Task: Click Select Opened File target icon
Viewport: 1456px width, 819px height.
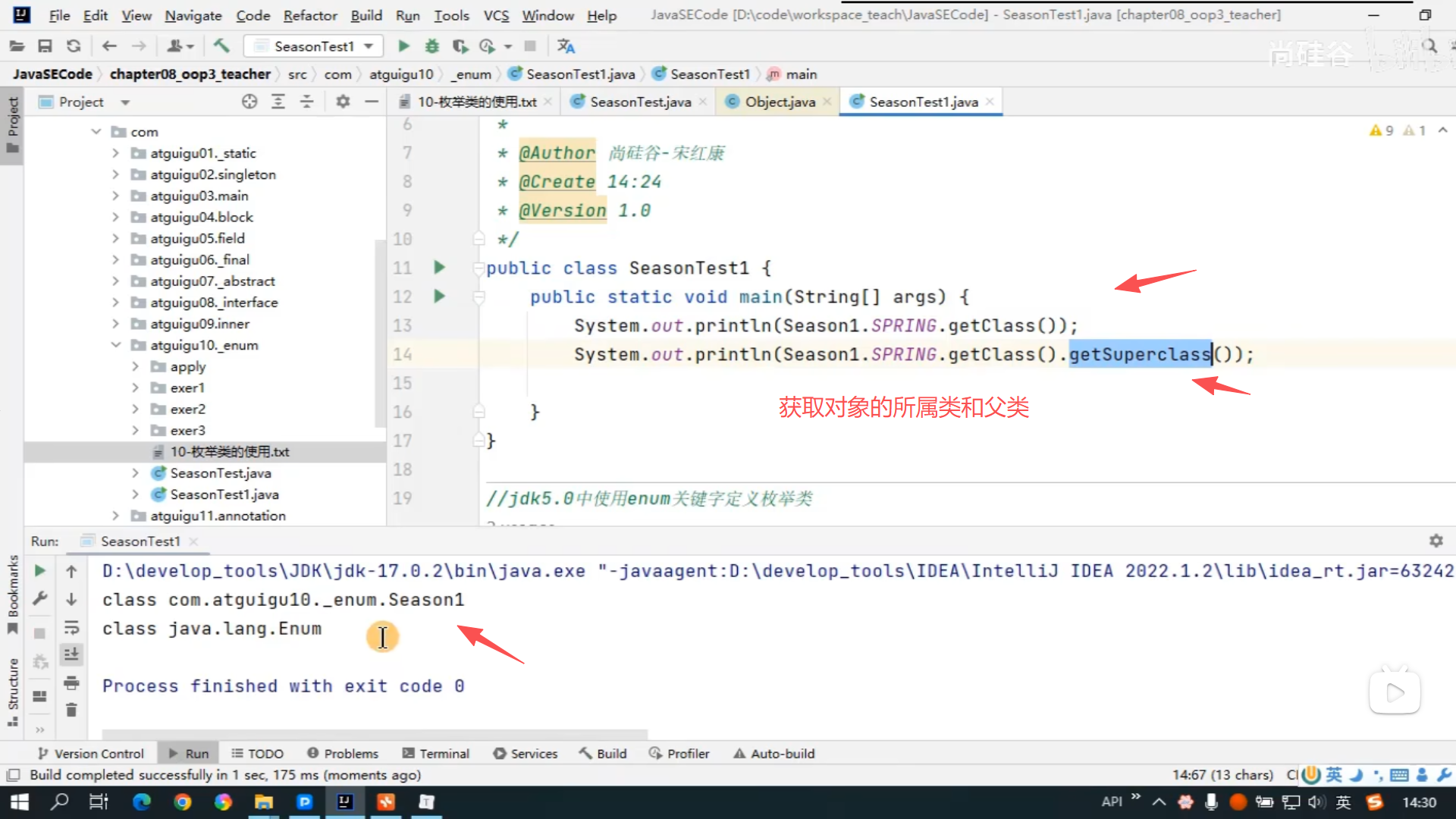Action: 249,102
